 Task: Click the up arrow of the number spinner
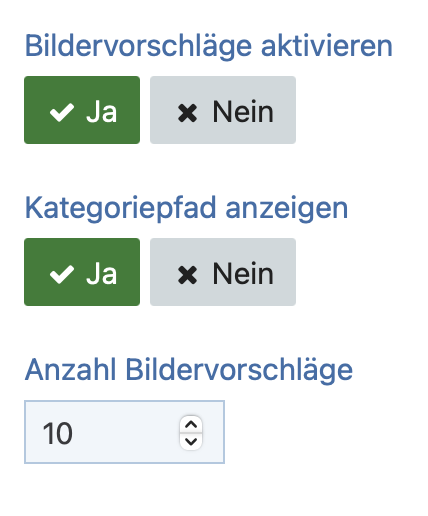point(191,424)
